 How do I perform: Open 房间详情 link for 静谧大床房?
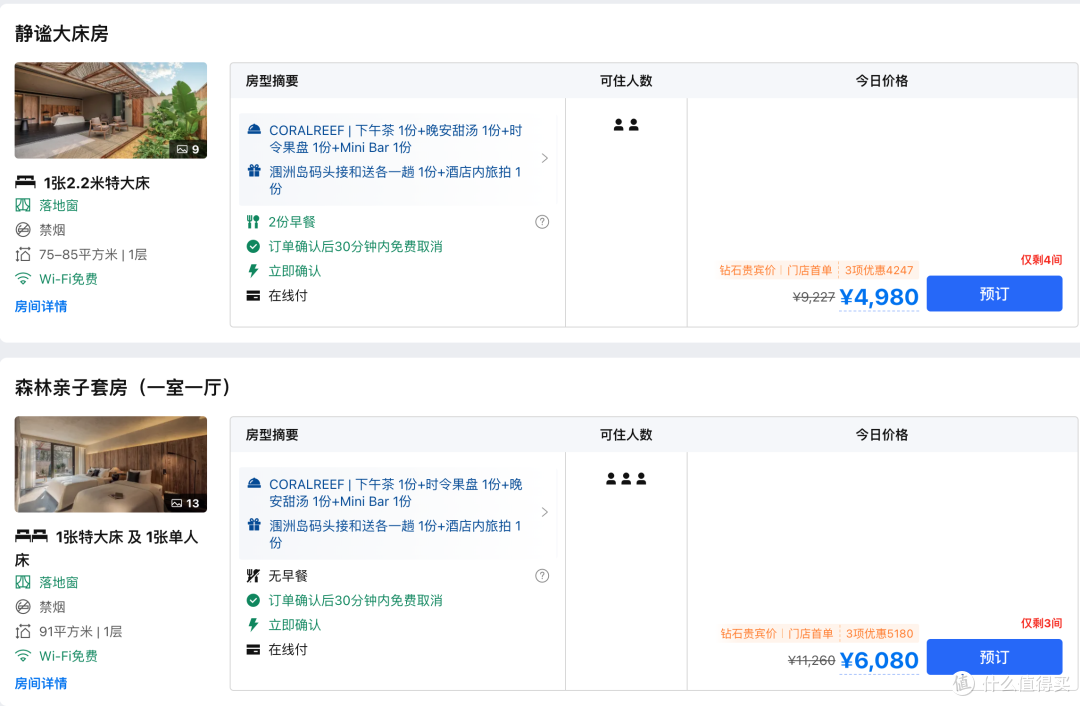pyautogui.click(x=41, y=307)
